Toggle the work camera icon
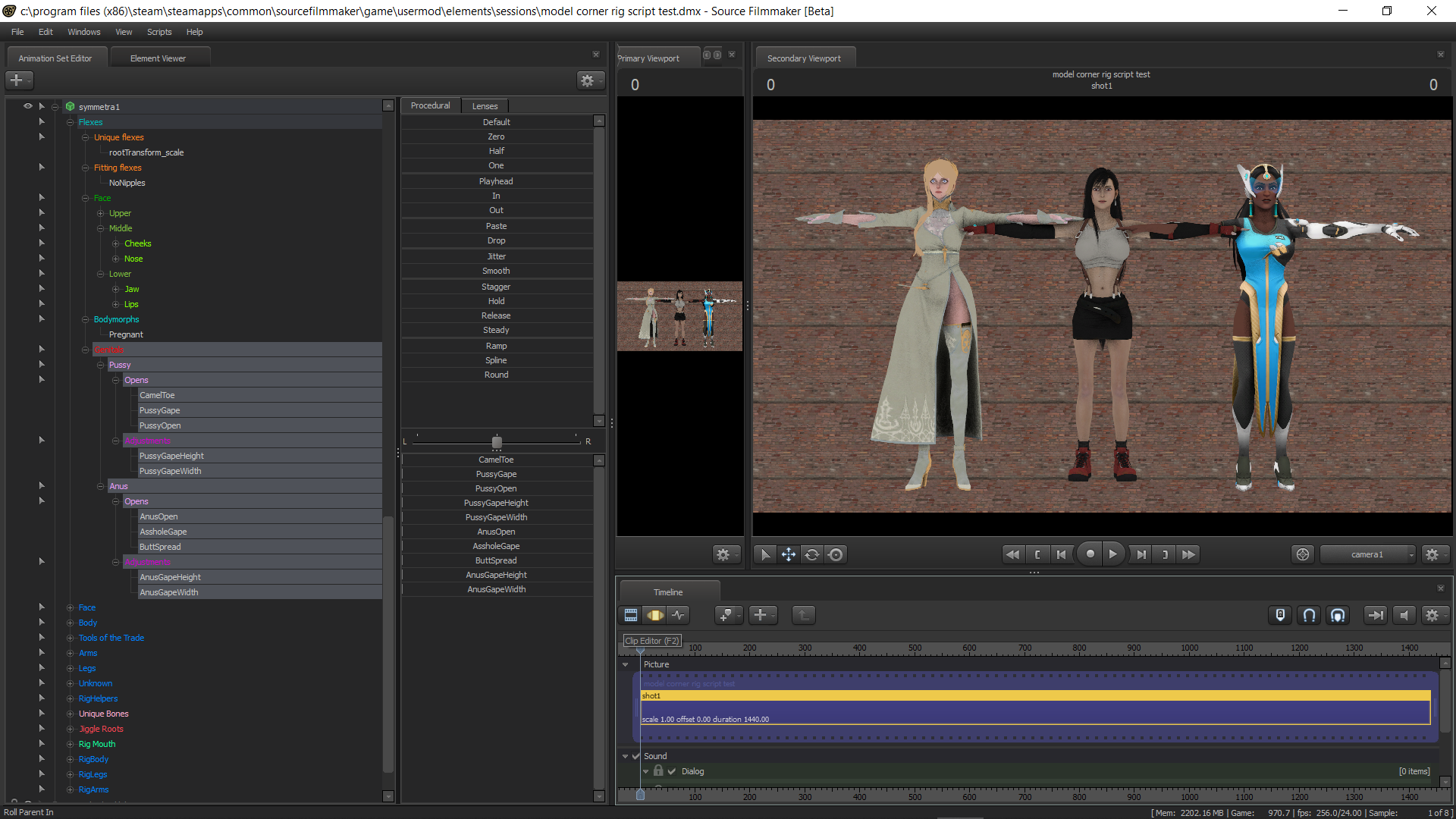The image size is (1456, 819). tap(1303, 554)
